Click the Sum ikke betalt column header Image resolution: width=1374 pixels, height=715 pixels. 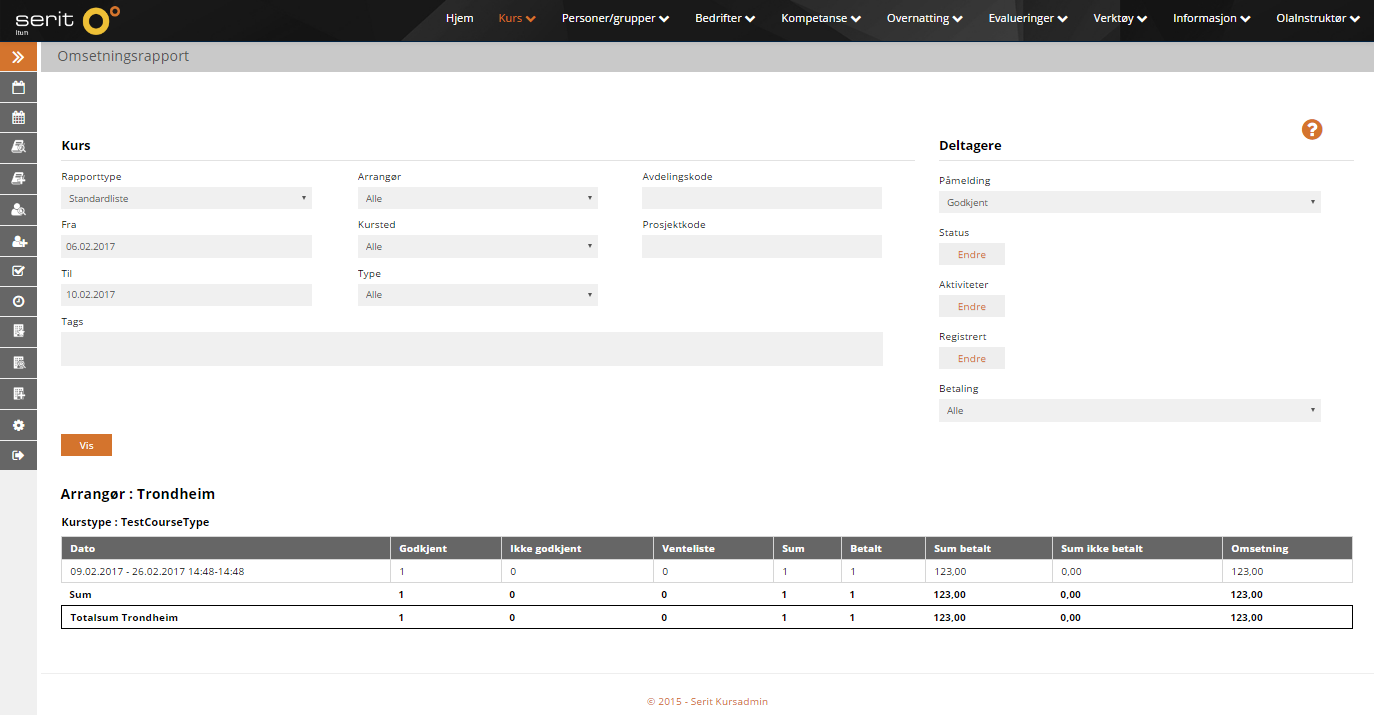1137,548
